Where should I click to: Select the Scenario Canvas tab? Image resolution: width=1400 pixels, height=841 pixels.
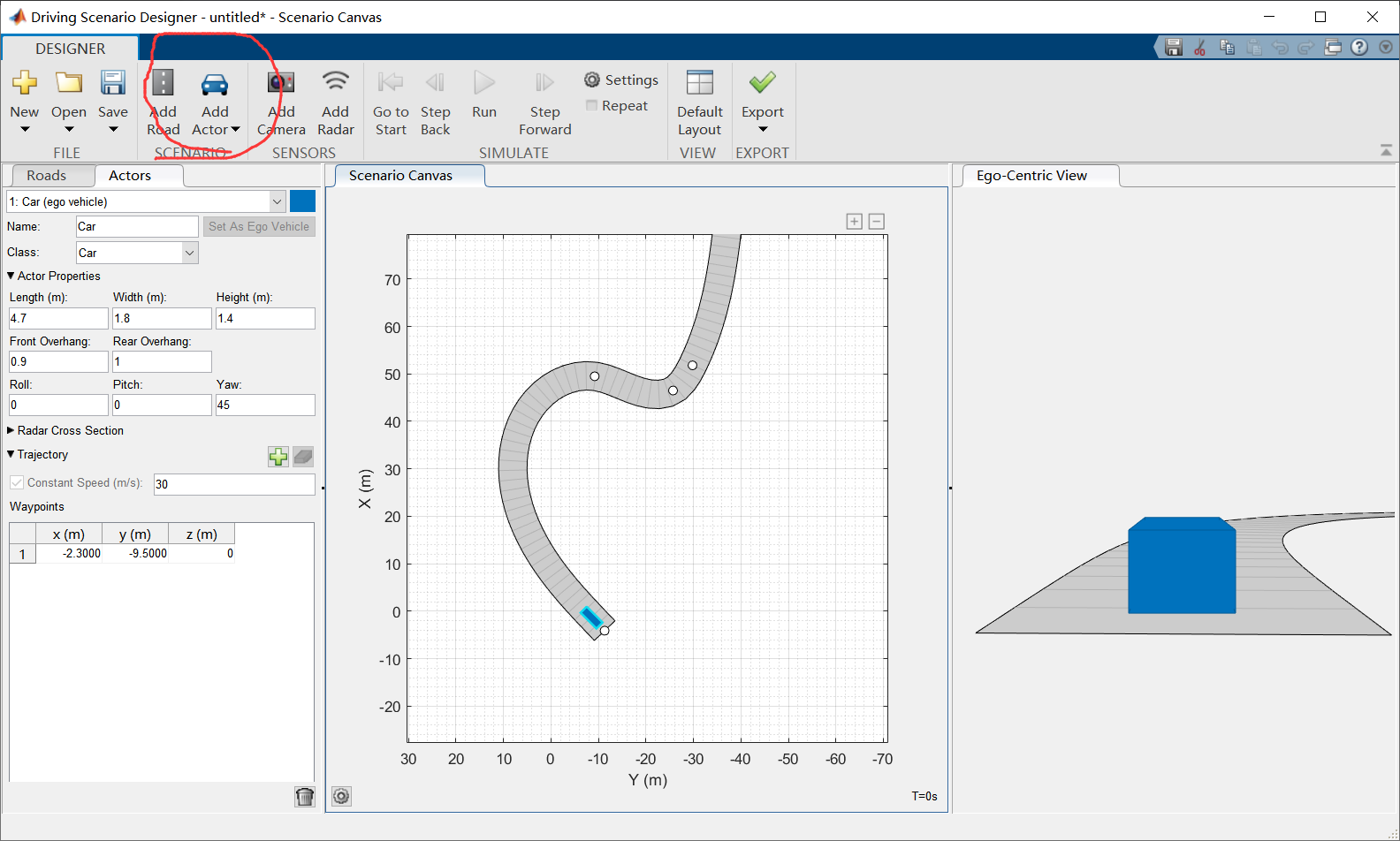click(400, 176)
